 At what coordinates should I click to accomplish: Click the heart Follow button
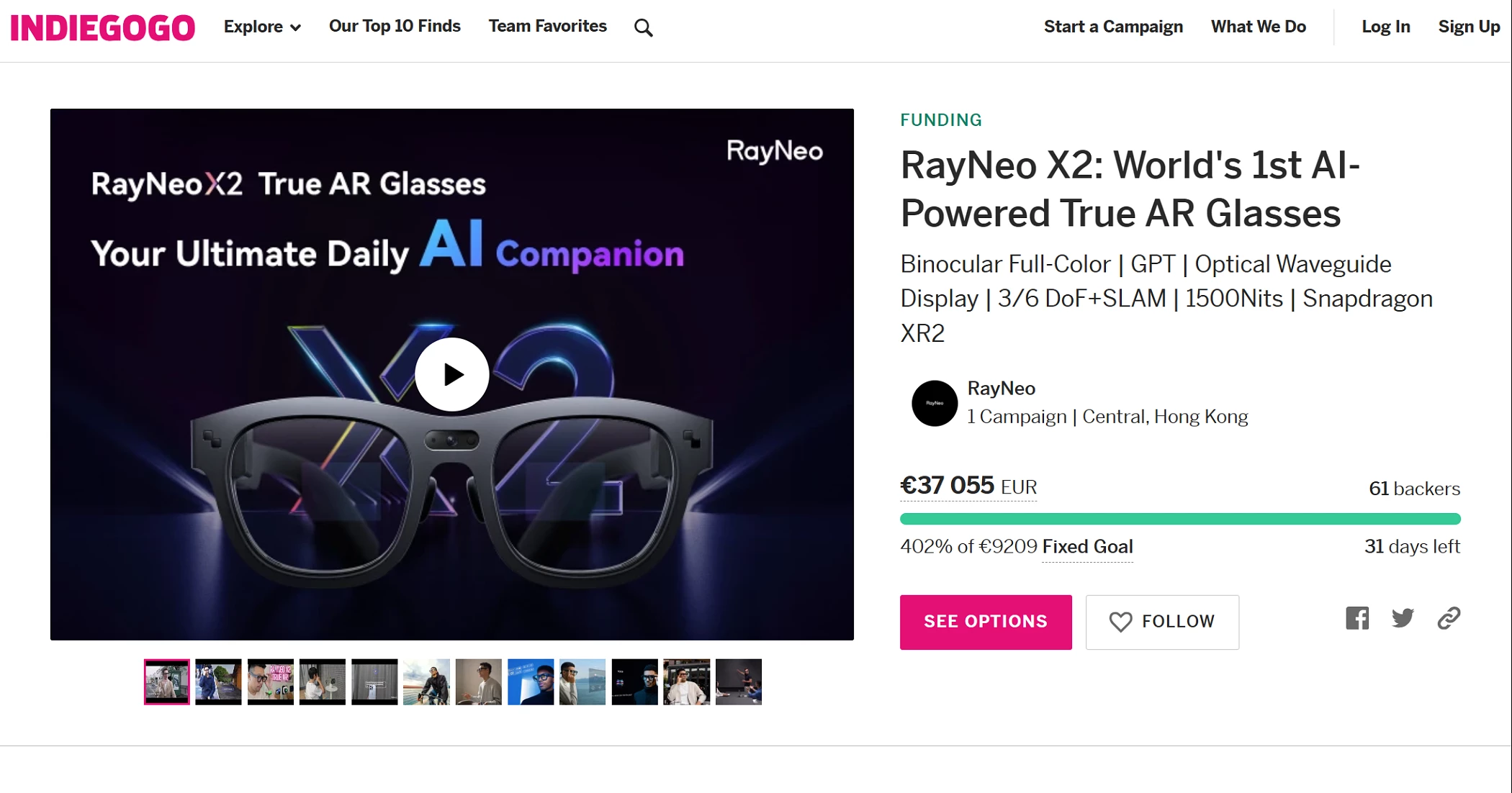[1162, 622]
